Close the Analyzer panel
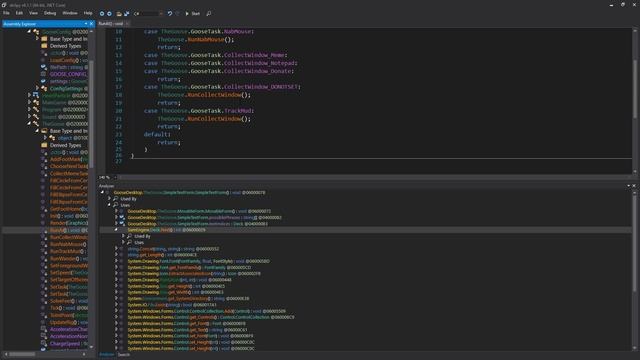This screenshot has width=640, height=360. [634, 186]
